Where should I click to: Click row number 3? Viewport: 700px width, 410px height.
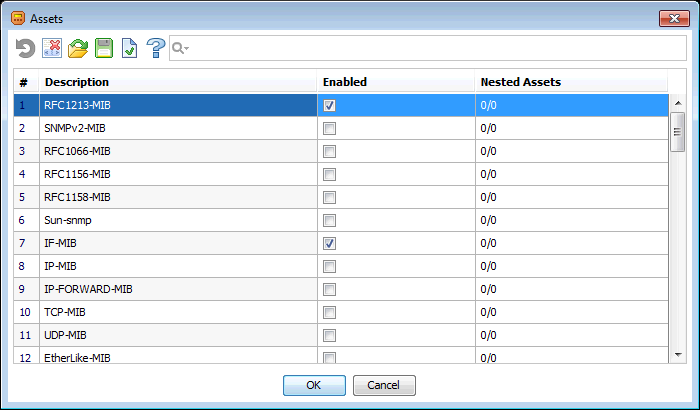tap(26, 151)
